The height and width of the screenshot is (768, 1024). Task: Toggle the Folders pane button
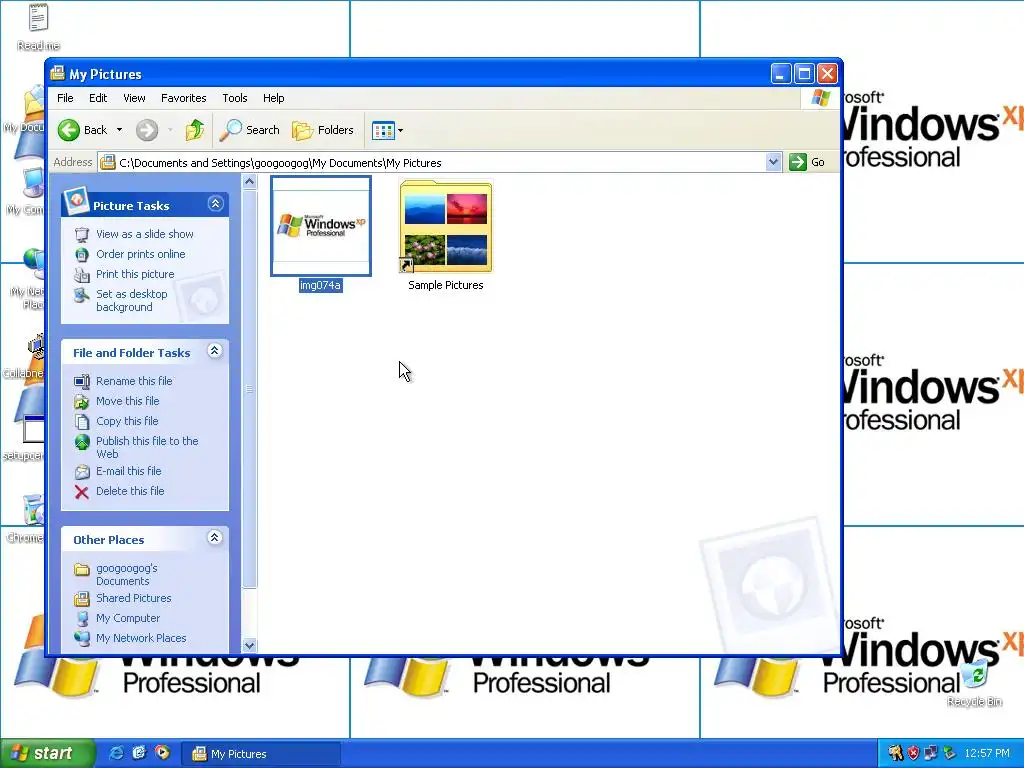pyautogui.click(x=323, y=130)
